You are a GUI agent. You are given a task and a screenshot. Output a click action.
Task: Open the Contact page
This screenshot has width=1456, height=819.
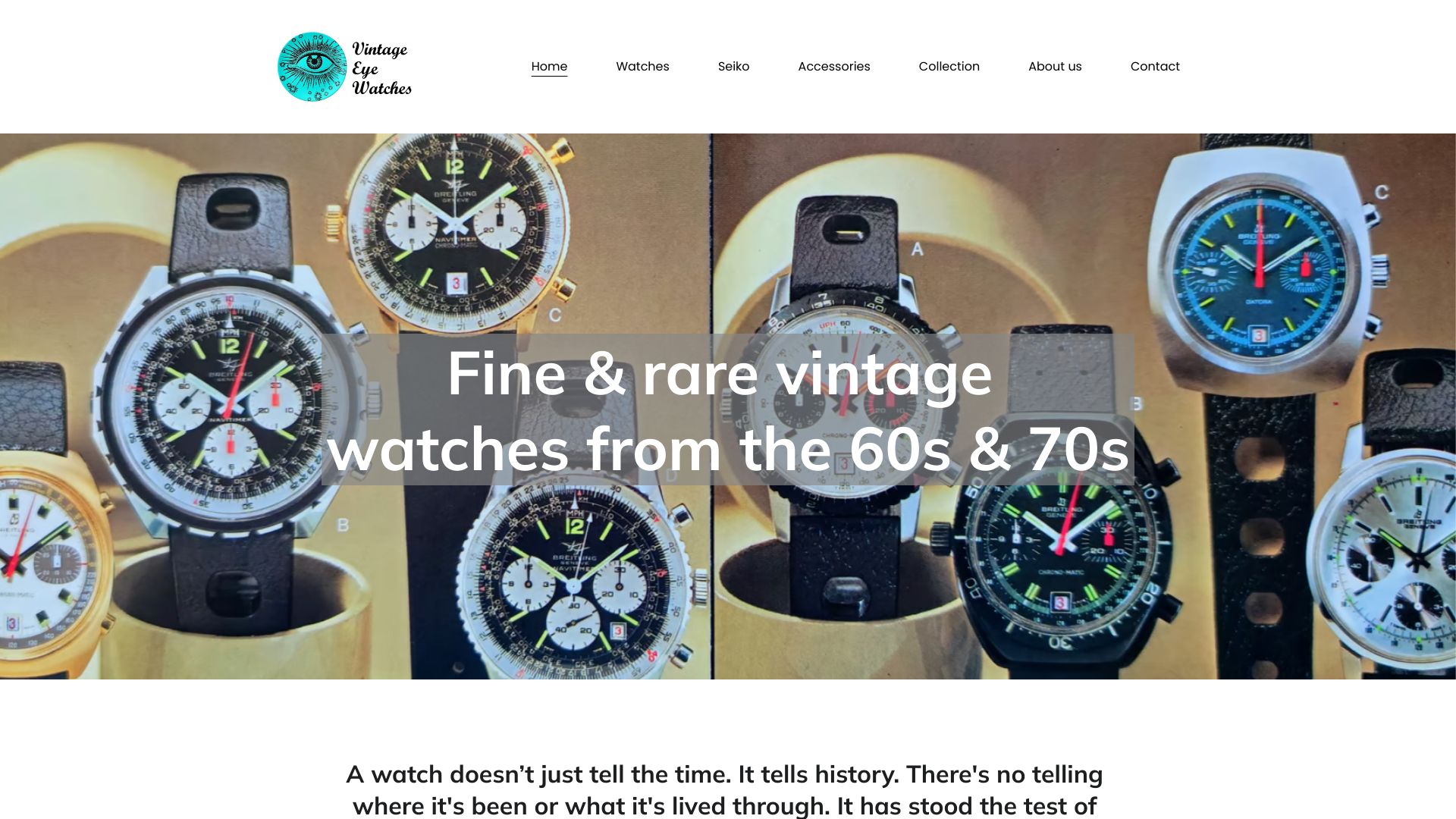click(x=1155, y=67)
